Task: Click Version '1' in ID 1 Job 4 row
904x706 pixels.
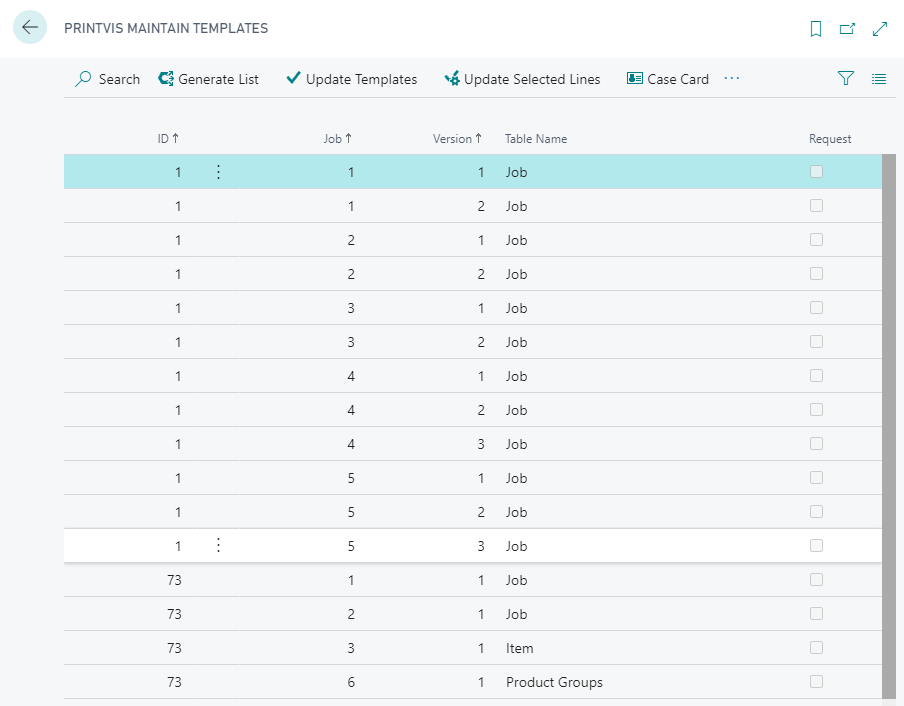Action: (x=481, y=376)
